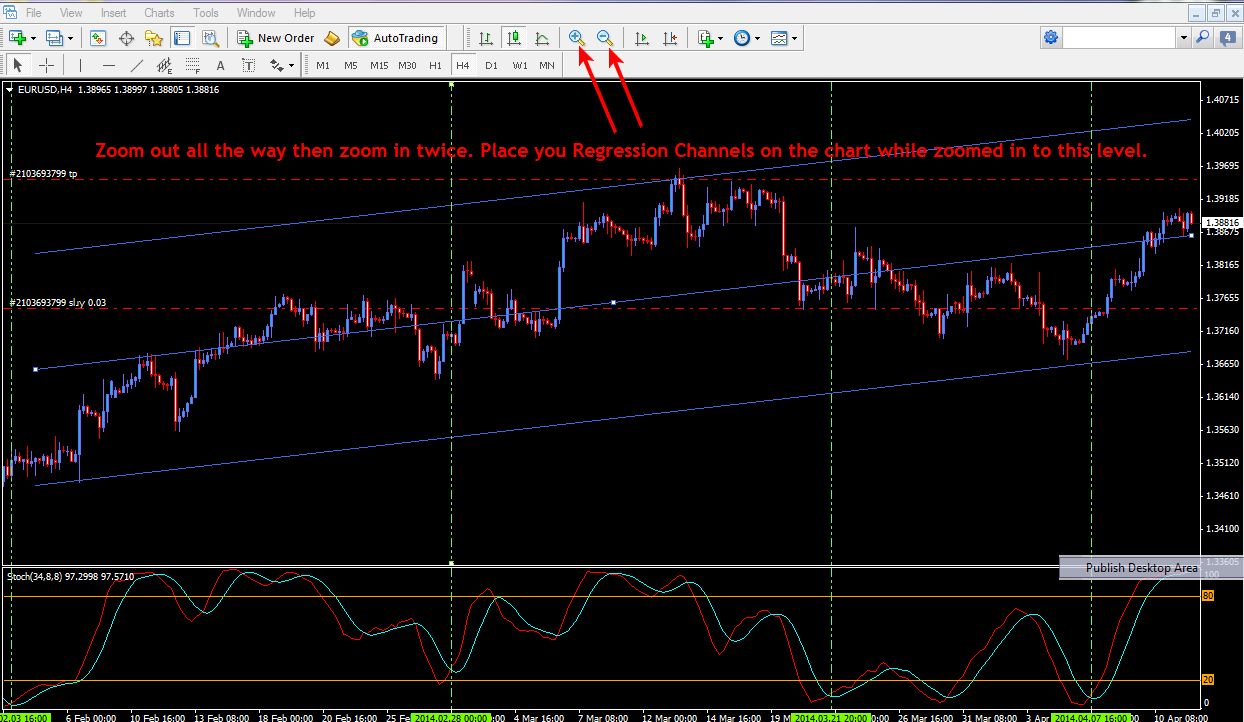Open the periodicity clock dropdown

(x=747, y=38)
